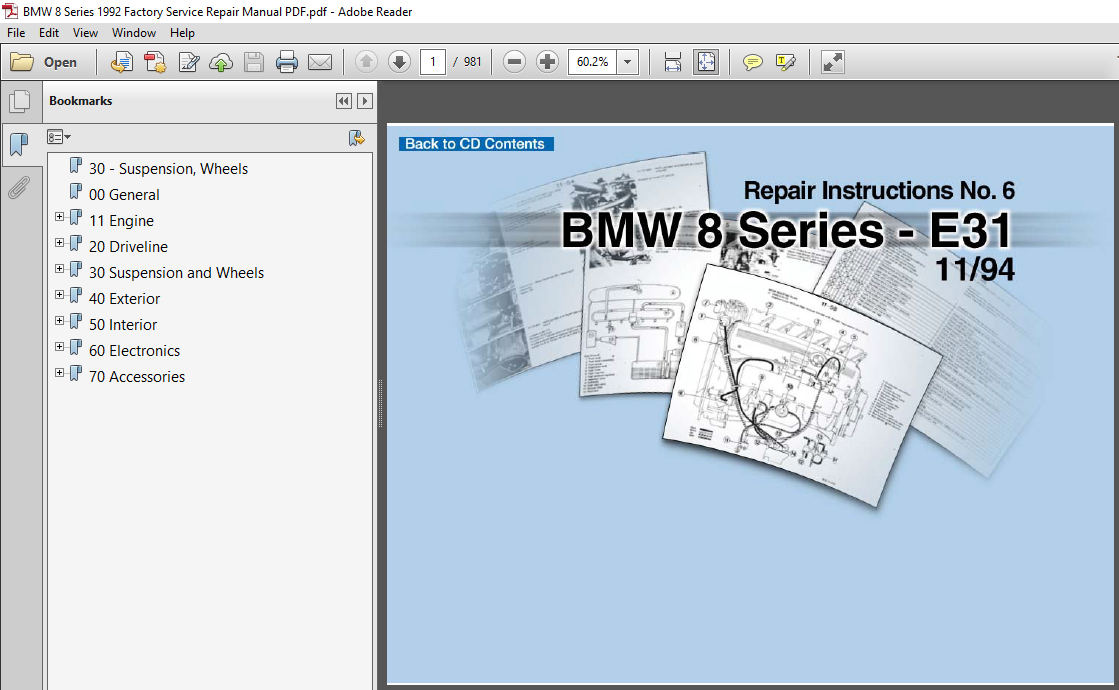Expand the 11 Engine bookmark
The image size is (1119, 690).
[x=60, y=216]
